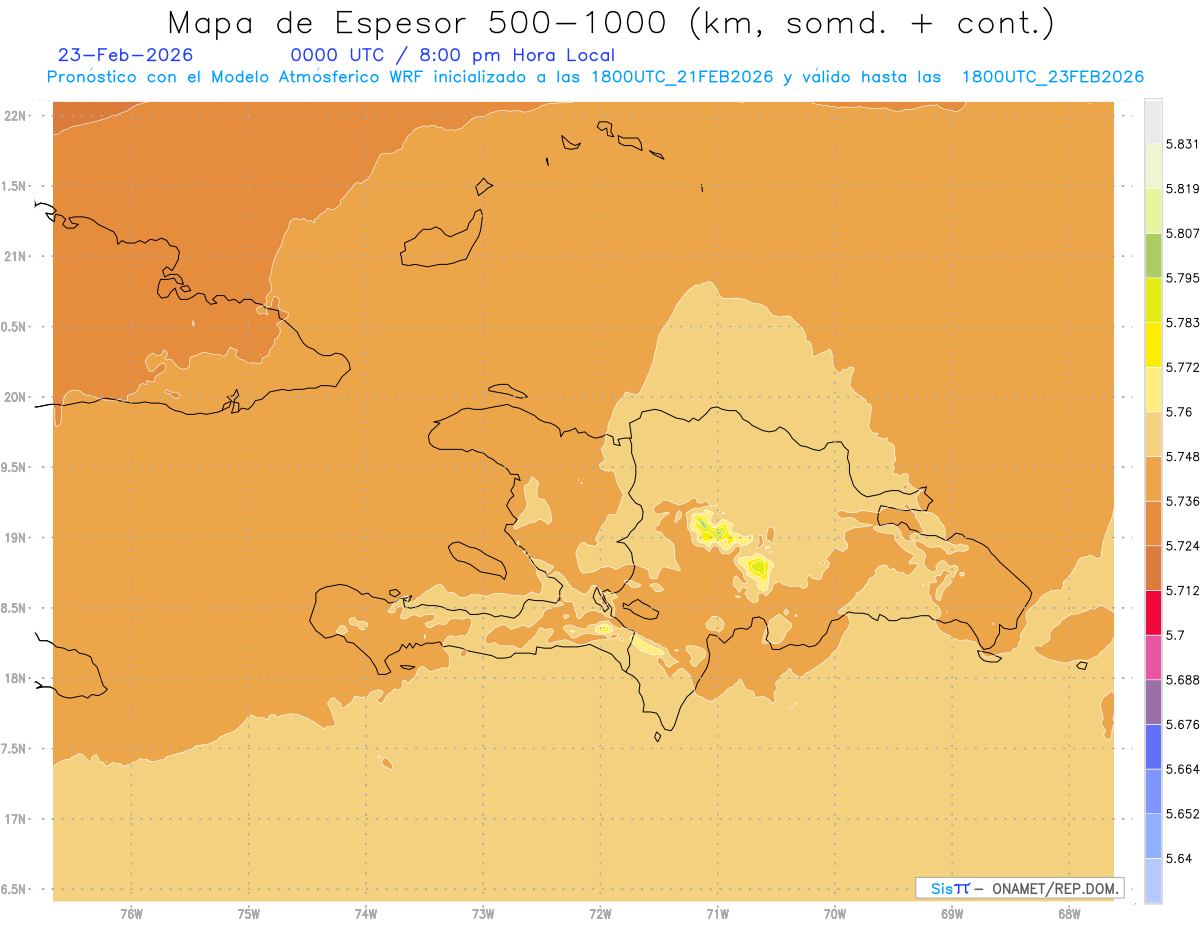Click the 73W longitude axis label
Screen dimensions: 1200x927
pos(483,913)
